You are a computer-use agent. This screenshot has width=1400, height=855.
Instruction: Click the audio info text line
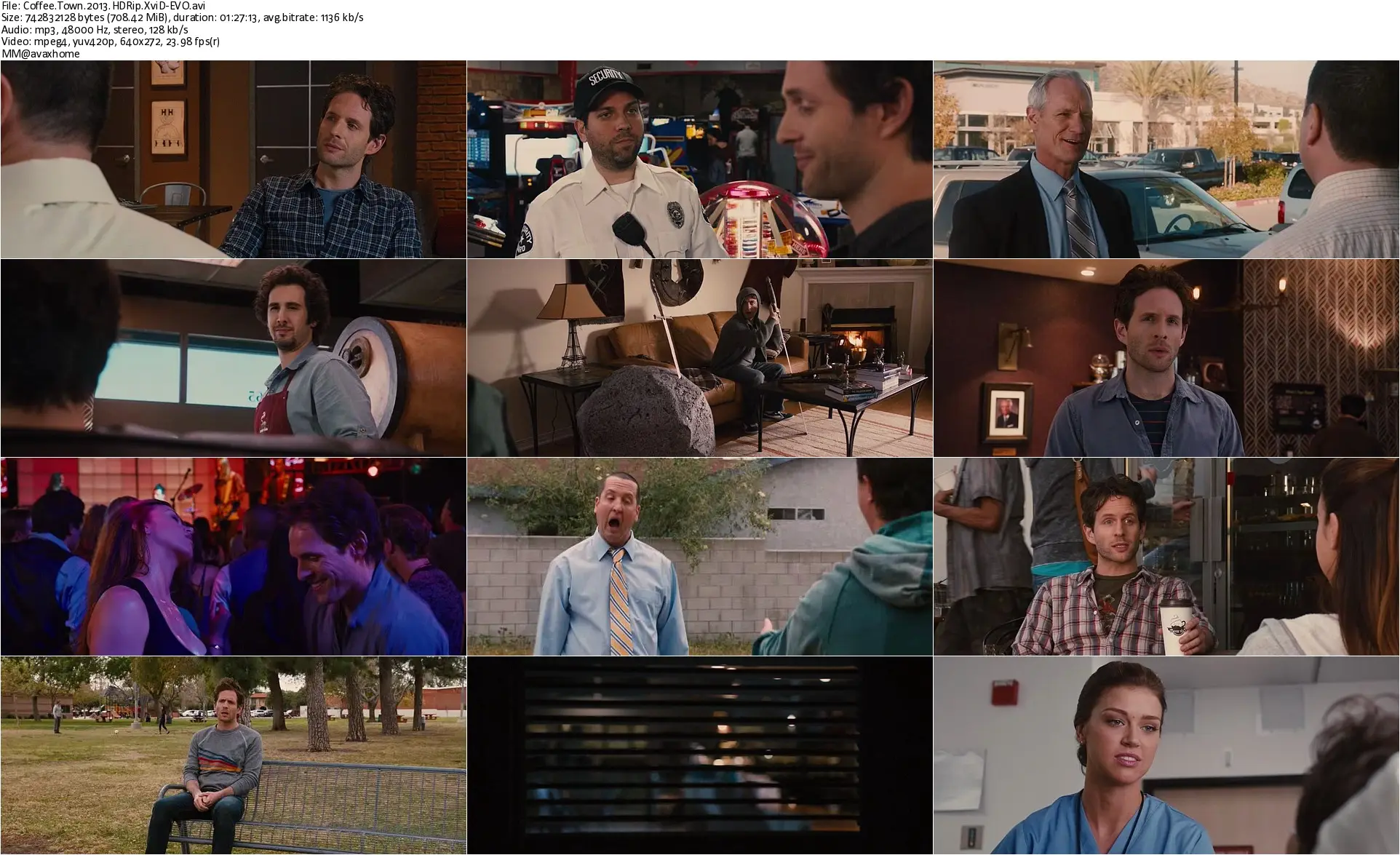coord(95,30)
